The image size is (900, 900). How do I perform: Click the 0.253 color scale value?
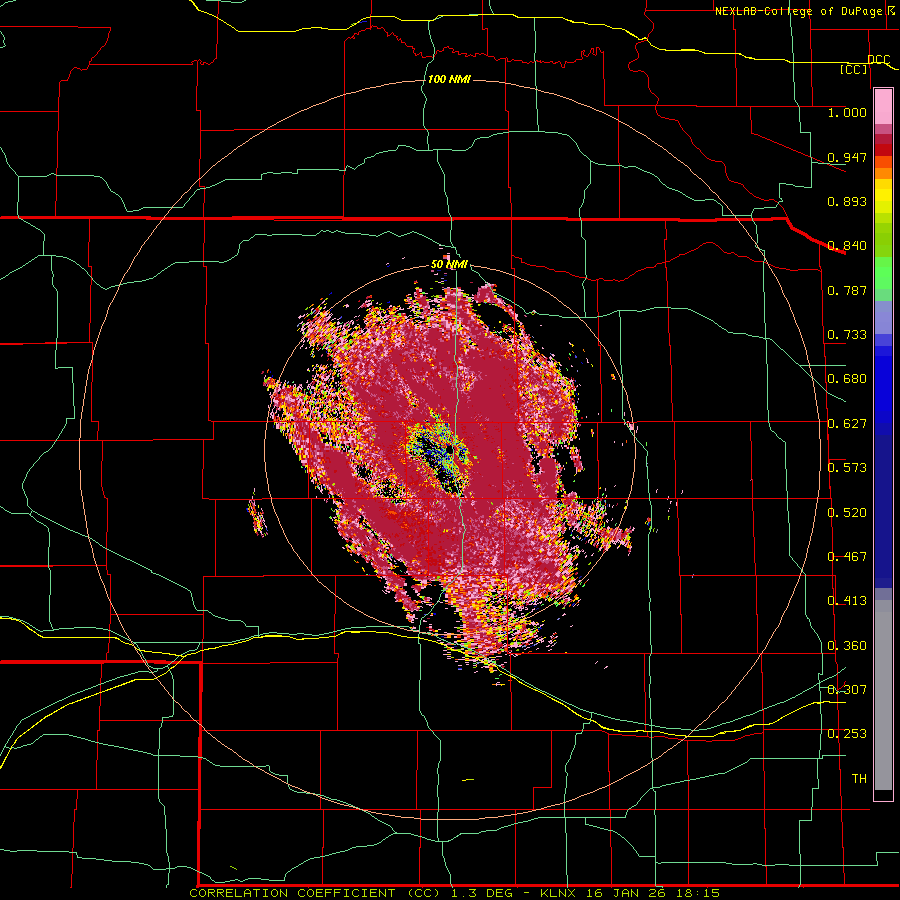tap(847, 734)
